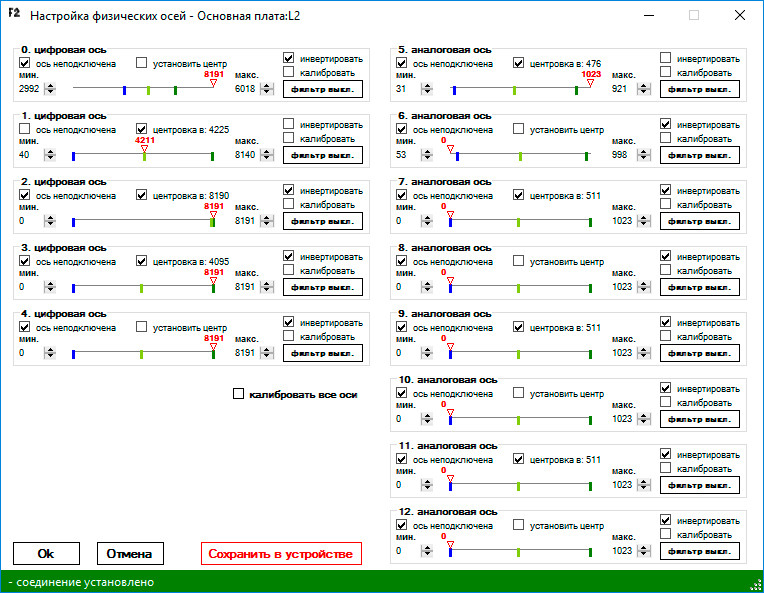Image resolution: width=764 pixels, height=593 pixels.
Task: Click 'фильтр выкл.' button for axis 2
Action: click(x=323, y=221)
